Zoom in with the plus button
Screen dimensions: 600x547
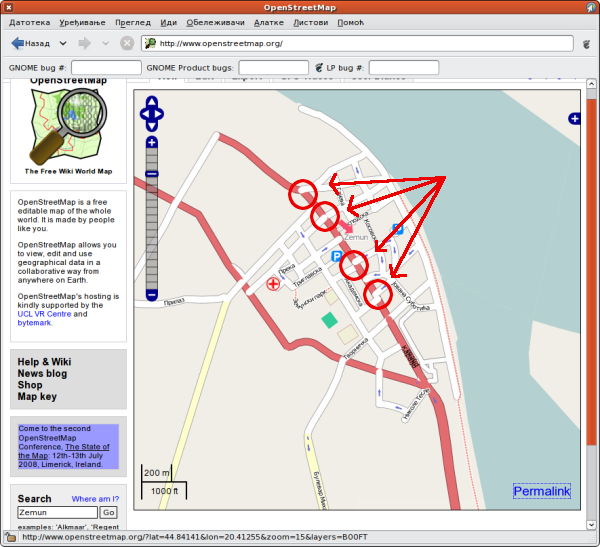click(x=152, y=142)
